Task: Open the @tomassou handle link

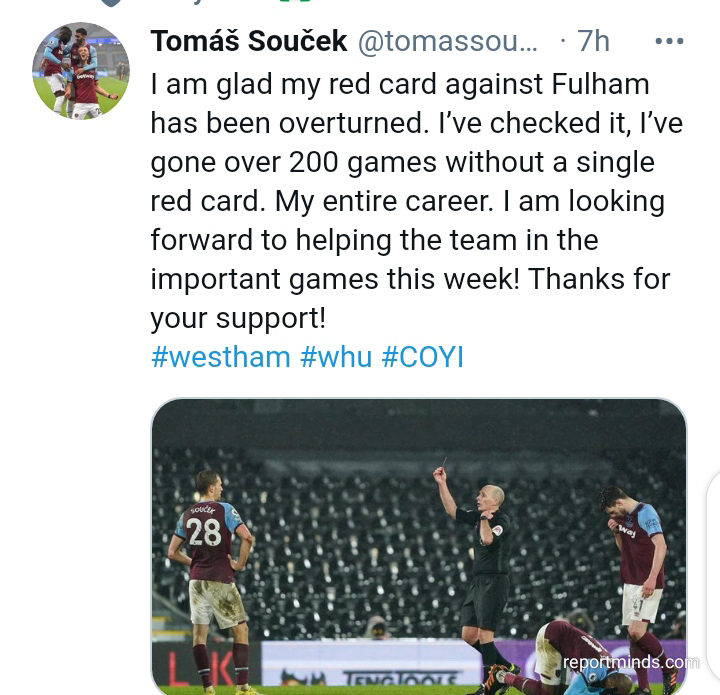Action: [447, 41]
